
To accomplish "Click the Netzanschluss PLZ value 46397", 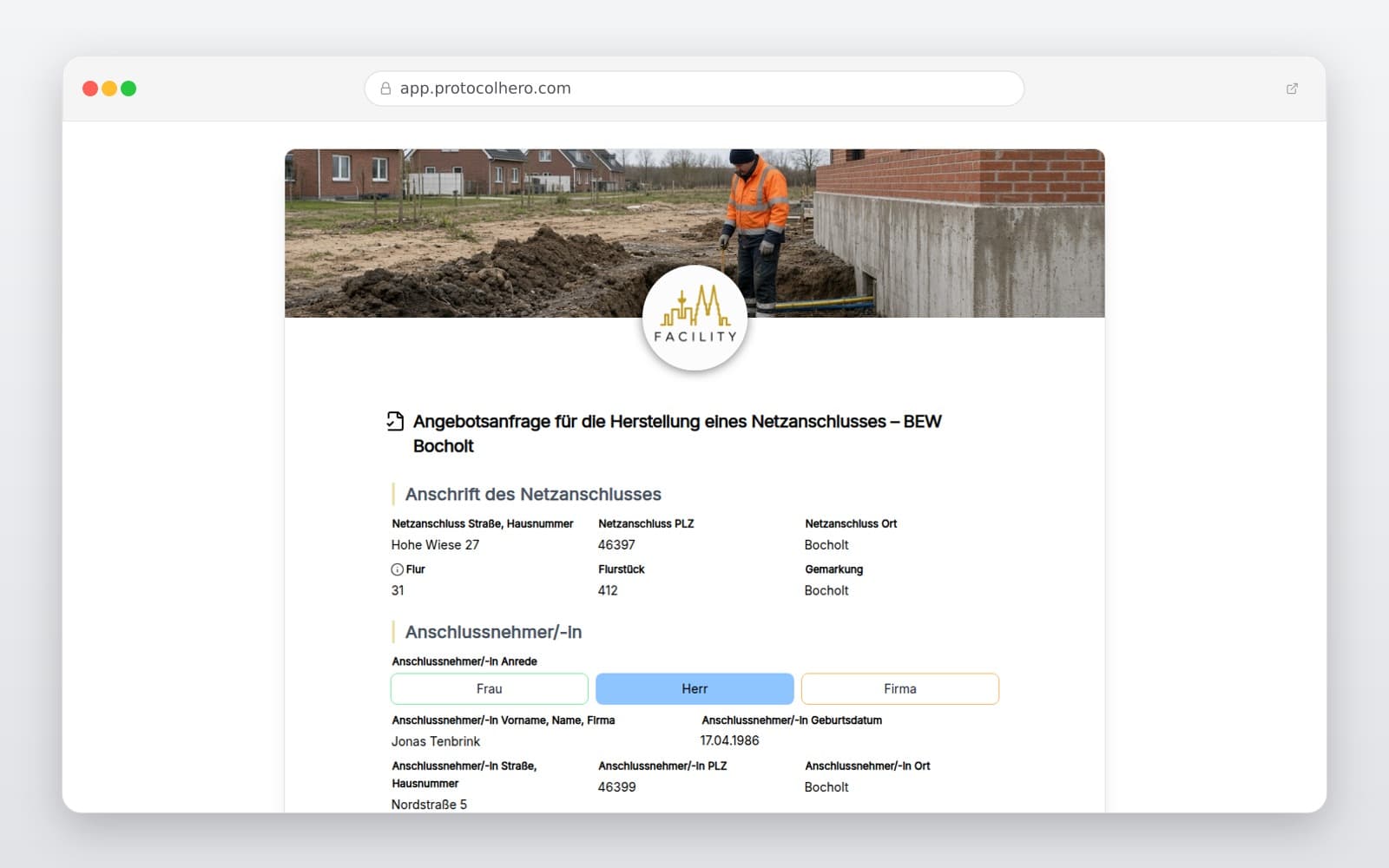I will pyautogui.click(x=616, y=545).
